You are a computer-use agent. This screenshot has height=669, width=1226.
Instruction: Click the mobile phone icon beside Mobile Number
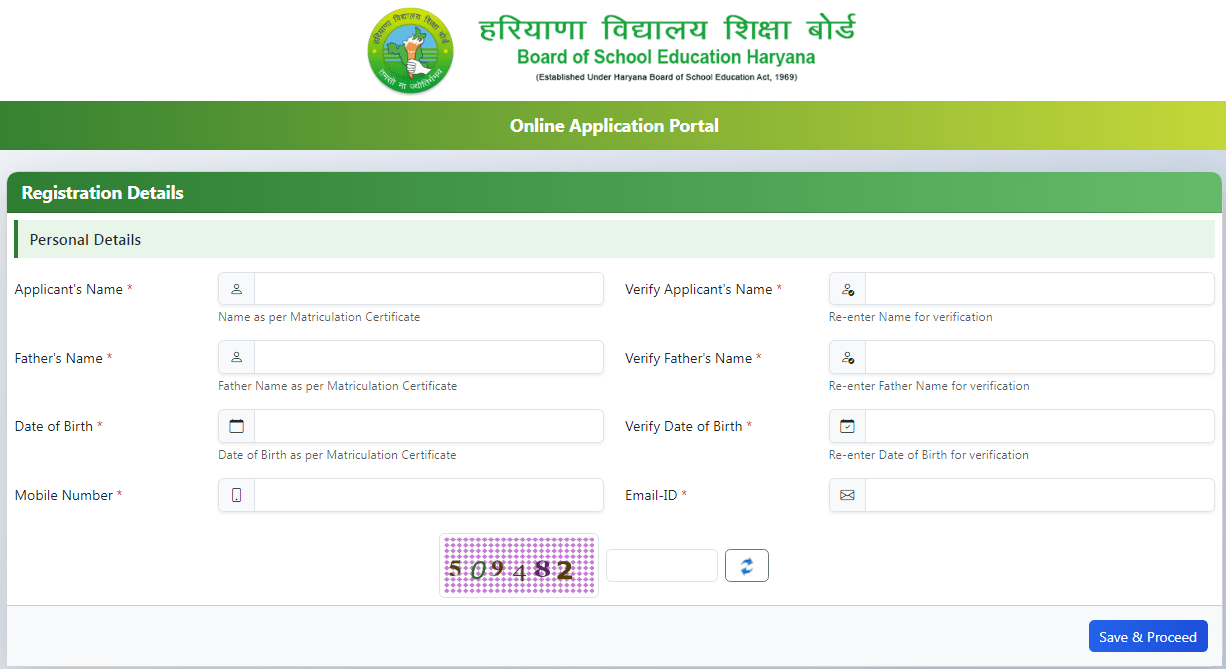[235, 494]
